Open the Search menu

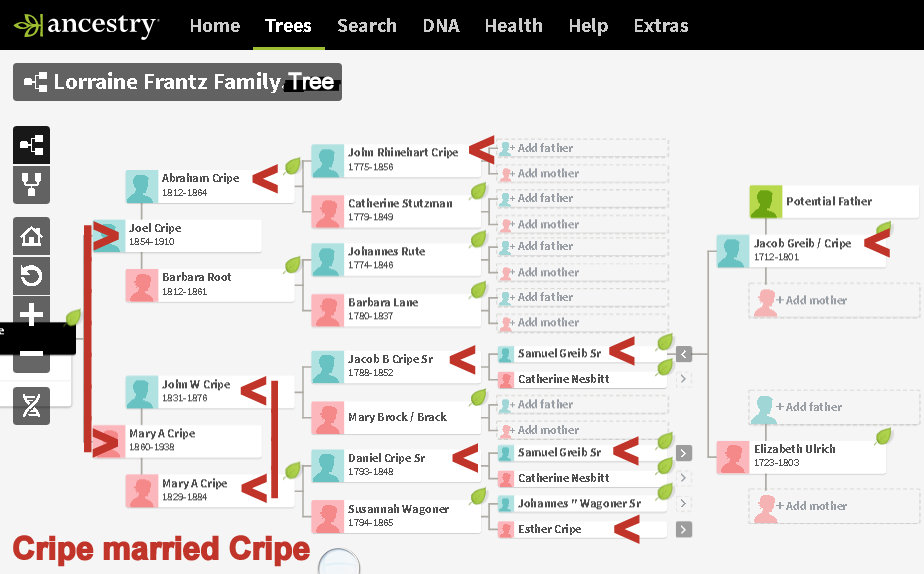pos(367,26)
